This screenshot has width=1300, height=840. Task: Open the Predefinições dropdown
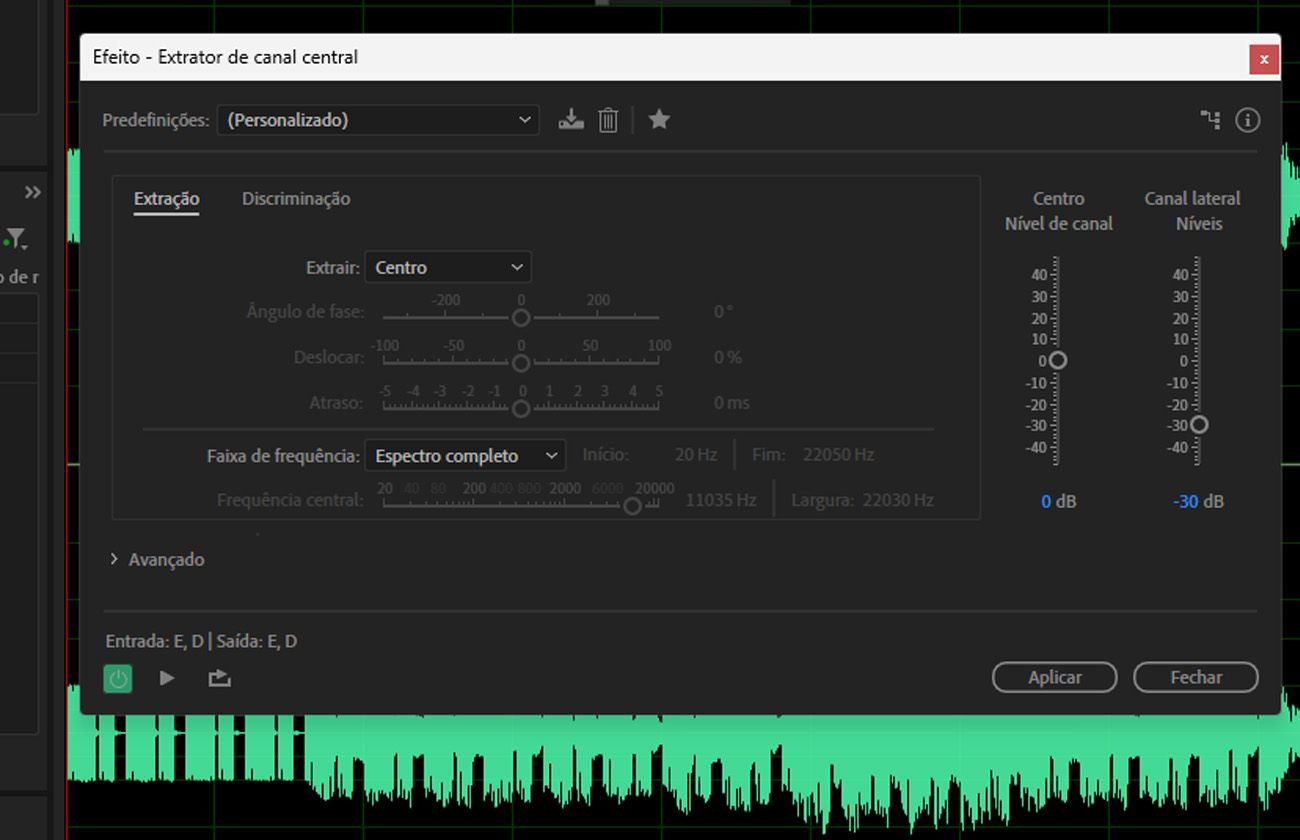coord(378,120)
